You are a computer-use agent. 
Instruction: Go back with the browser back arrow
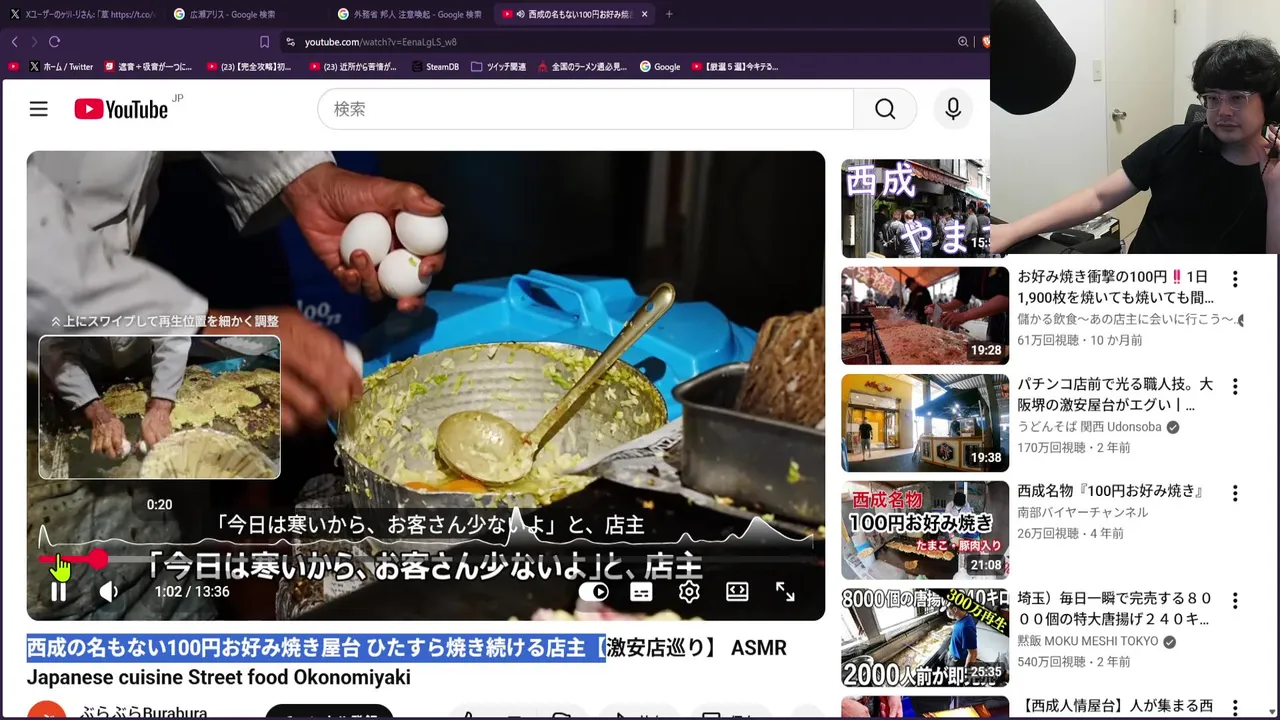click(x=14, y=42)
